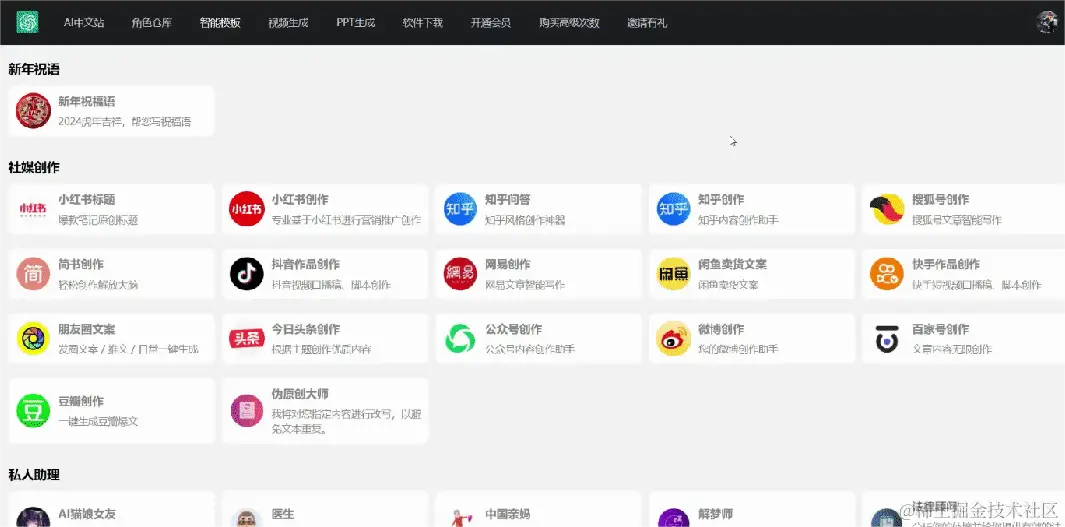This screenshot has width=1065, height=527.
Task: Click the 快手作品创作 card title
Action: tap(946, 264)
